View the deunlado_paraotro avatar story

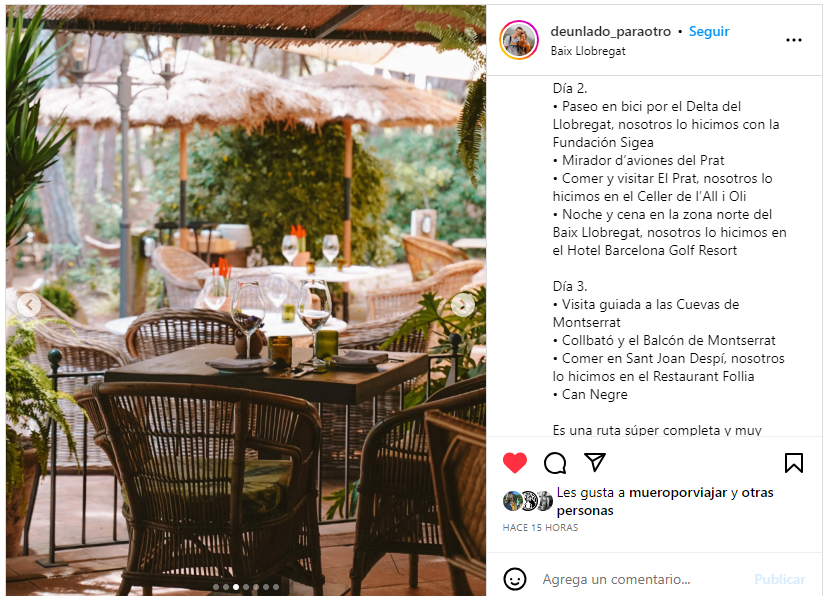click(519, 40)
